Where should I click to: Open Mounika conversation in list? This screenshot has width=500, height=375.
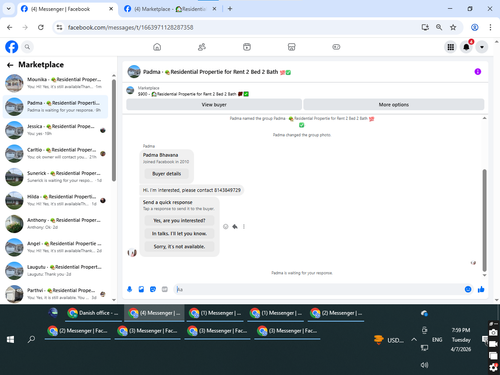coord(55,83)
